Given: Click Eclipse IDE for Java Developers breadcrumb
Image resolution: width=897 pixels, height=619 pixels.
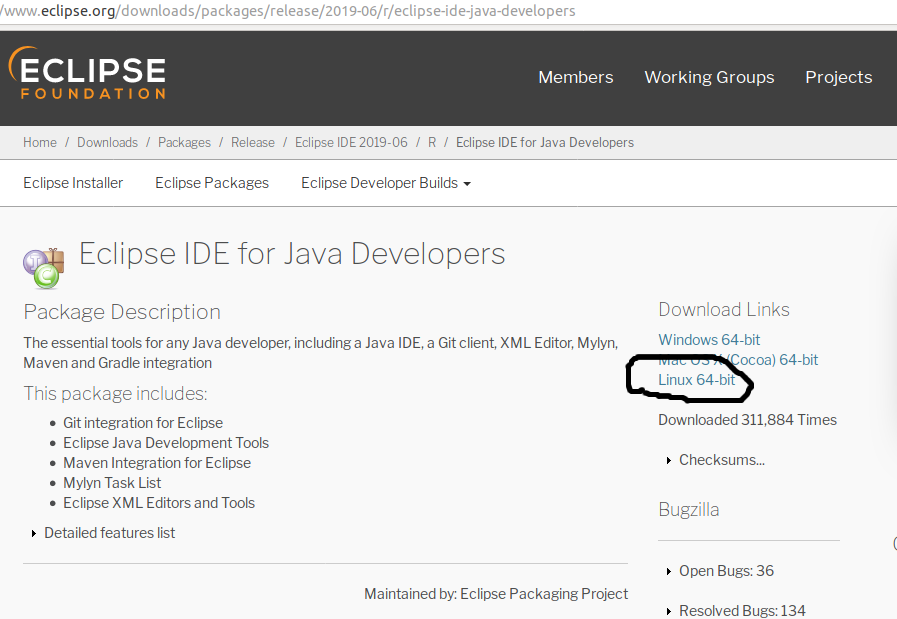Looking at the screenshot, I should [x=545, y=142].
